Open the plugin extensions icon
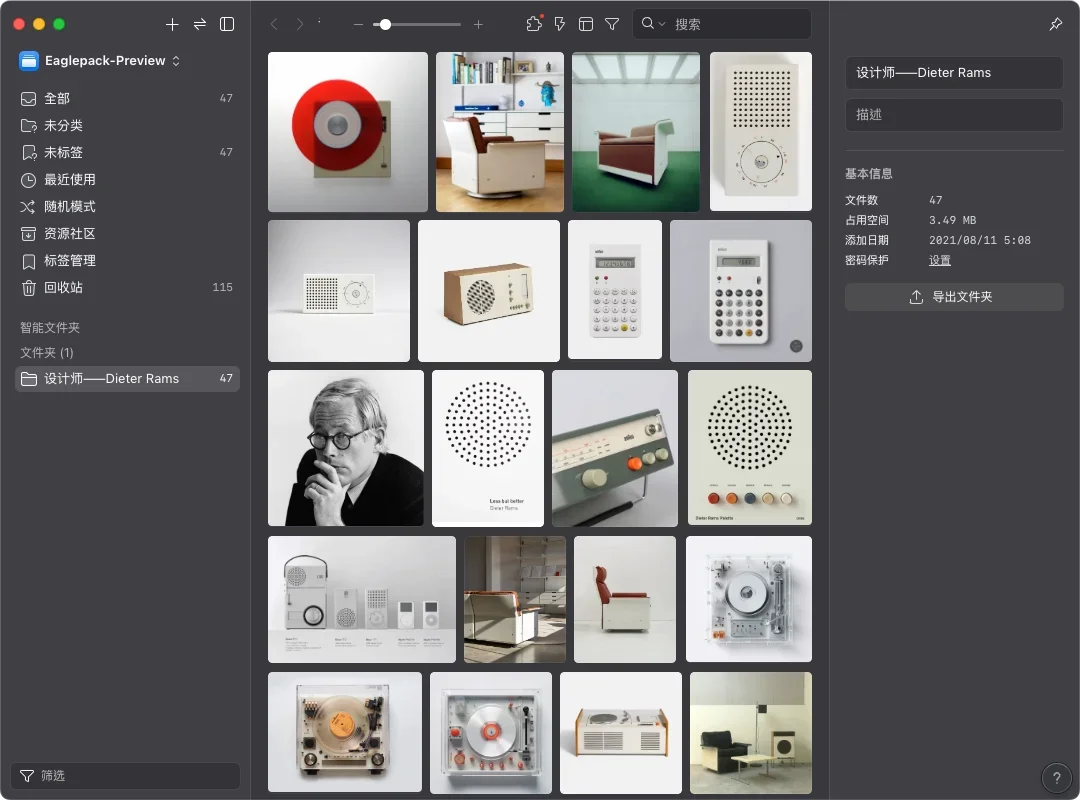This screenshot has height=800, width=1080. click(533, 24)
